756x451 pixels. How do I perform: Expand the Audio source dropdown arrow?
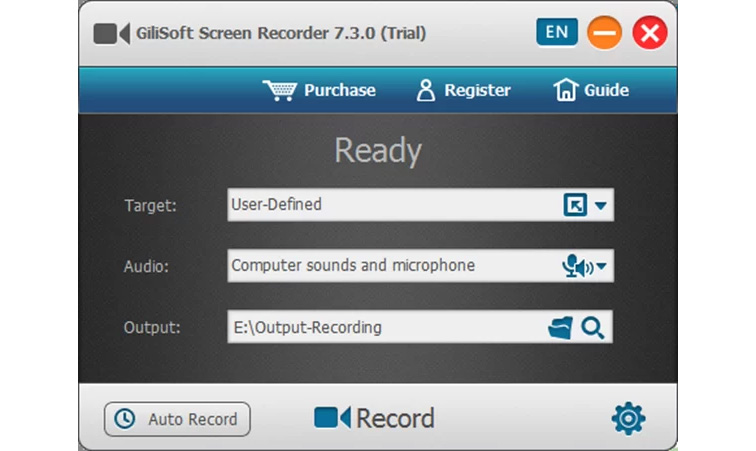coord(601,266)
